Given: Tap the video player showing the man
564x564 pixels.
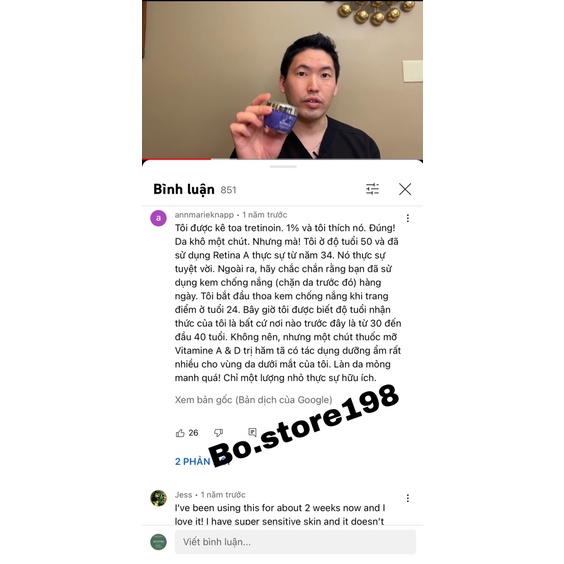Looking at the screenshot, I should [x=282, y=79].
